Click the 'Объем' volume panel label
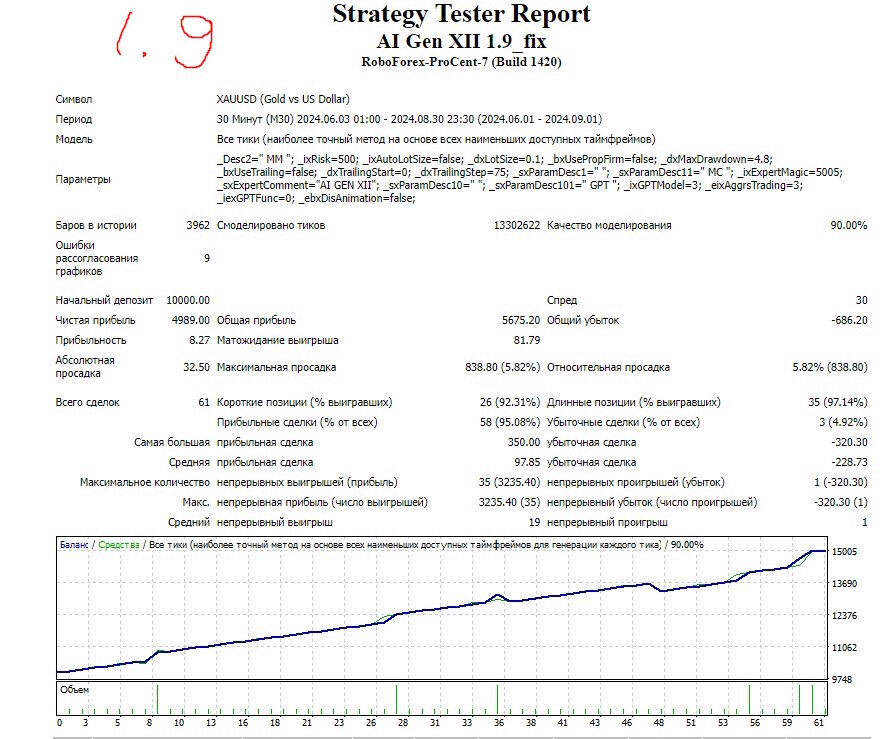The width and height of the screenshot is (884, 739). 74,690
